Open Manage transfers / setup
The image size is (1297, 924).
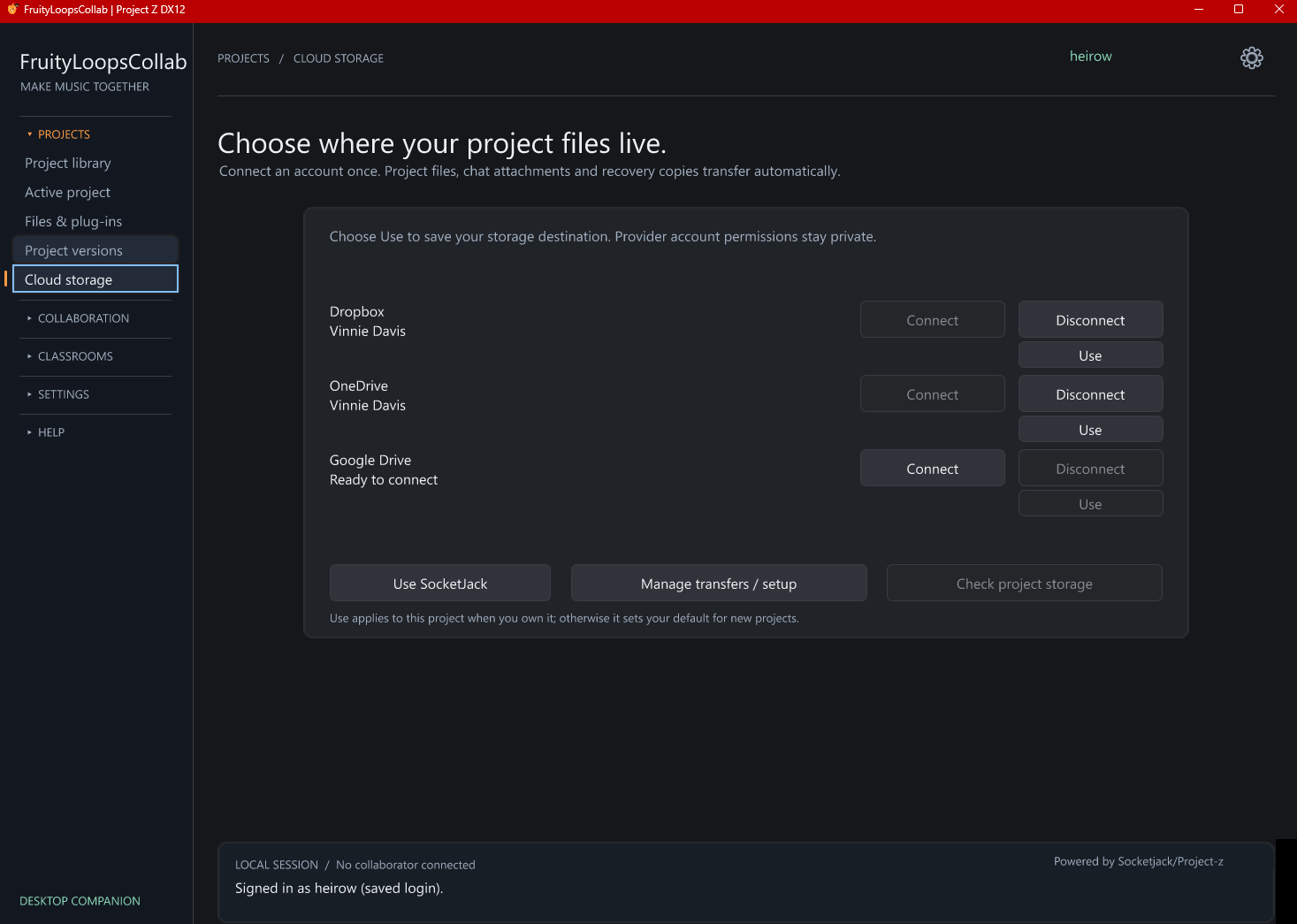tap(719, 584)
